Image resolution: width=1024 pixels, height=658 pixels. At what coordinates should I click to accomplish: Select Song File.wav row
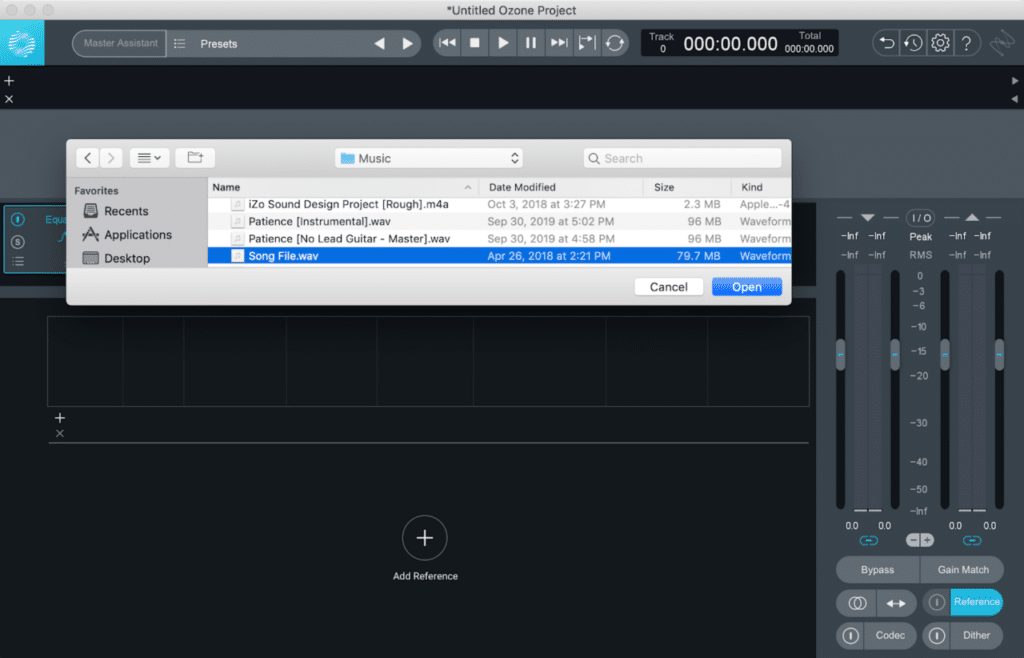(x=500, y=256)
